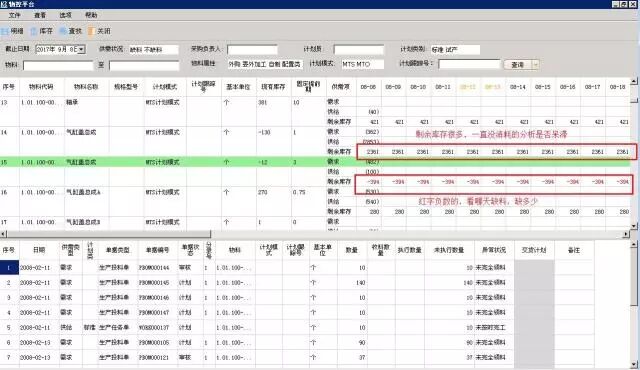The height and width of the screenshot is (370, 640).
Task: Click date 2008-02-13 in detail row 6
Action: [x=35, y=343]
